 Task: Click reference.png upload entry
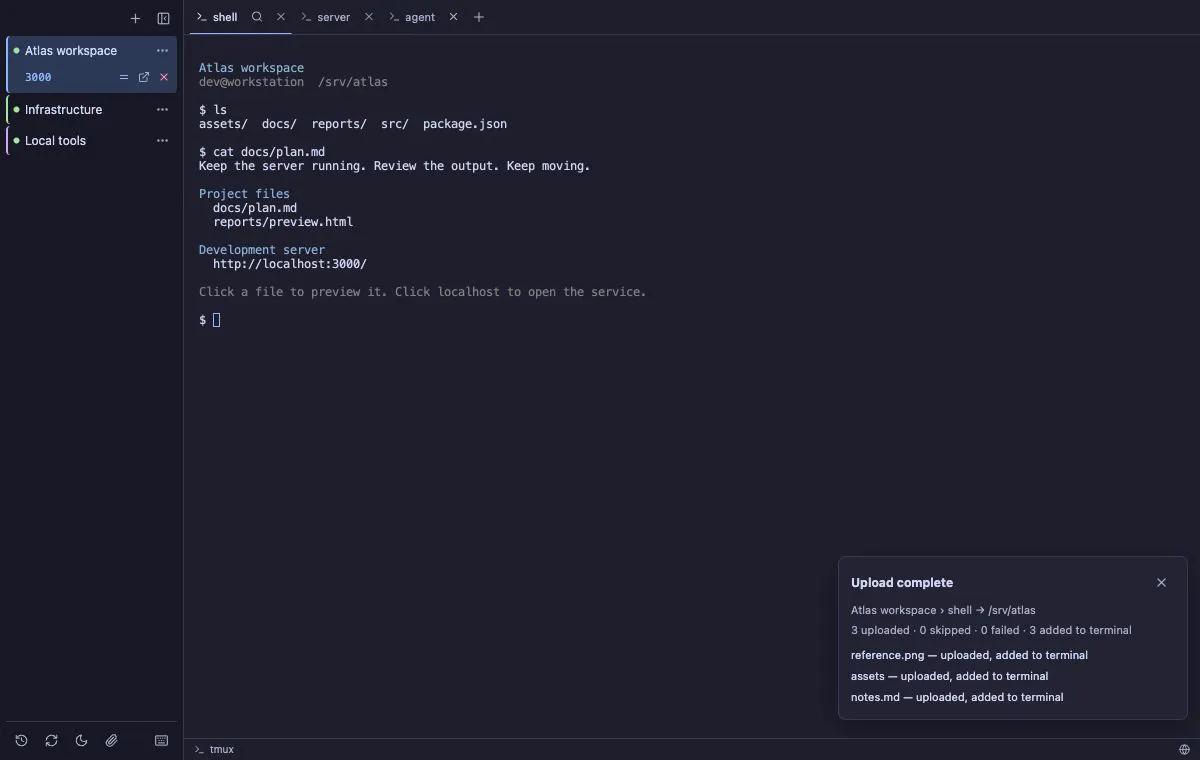pyautogui.click(x=969, y=655)
